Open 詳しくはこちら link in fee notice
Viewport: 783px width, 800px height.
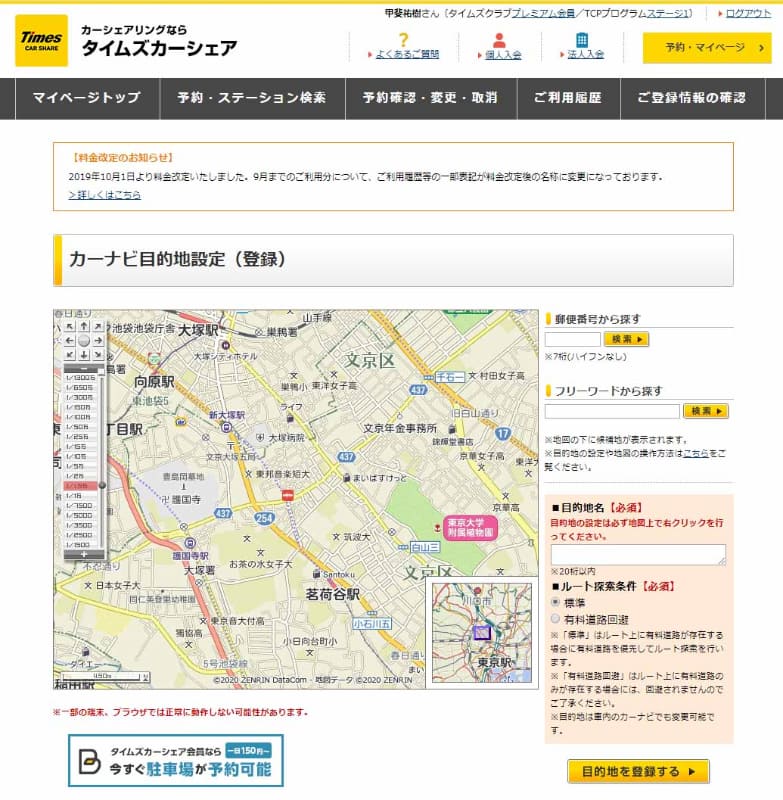[105, 195]
